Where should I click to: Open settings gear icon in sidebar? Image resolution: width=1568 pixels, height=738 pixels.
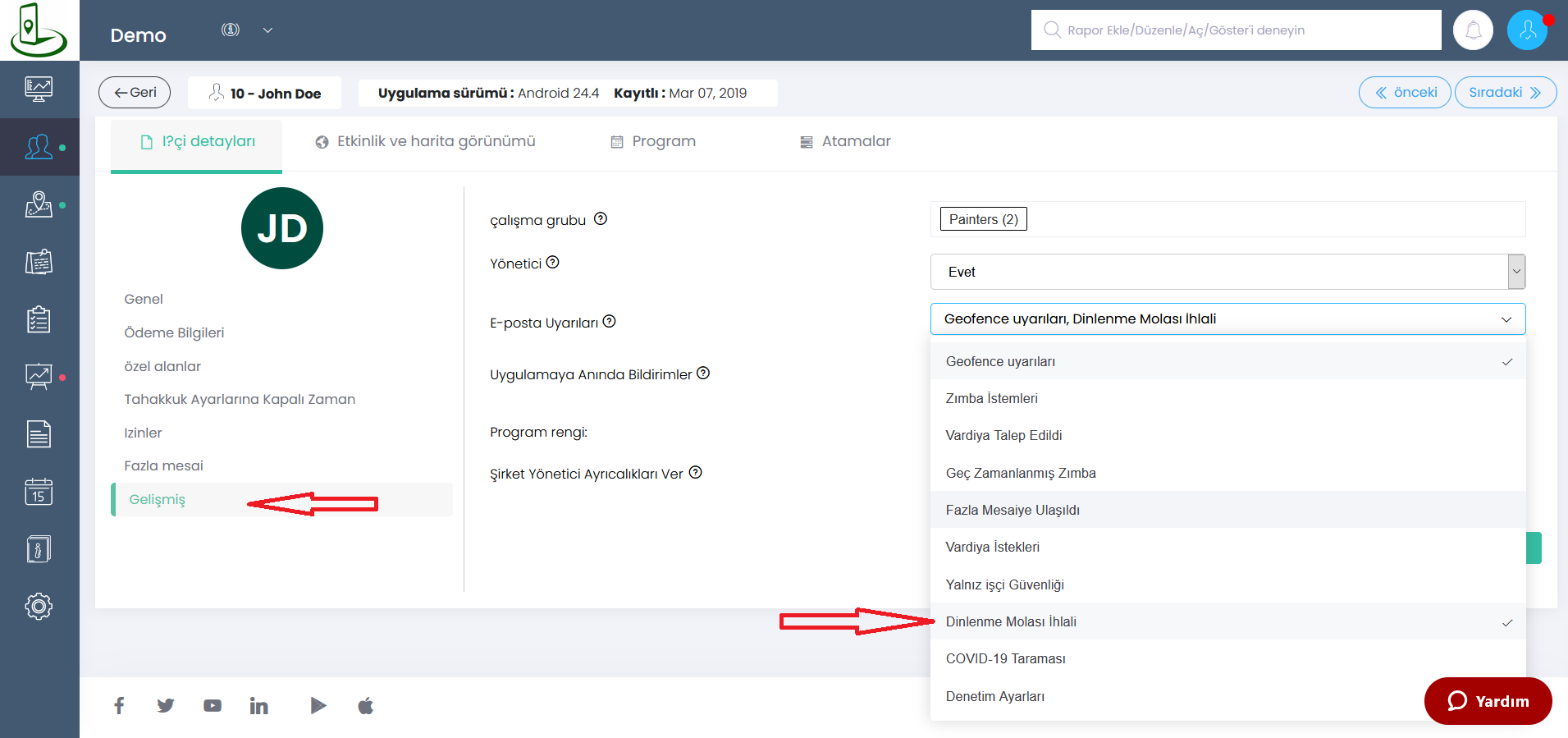coord(39,607)
